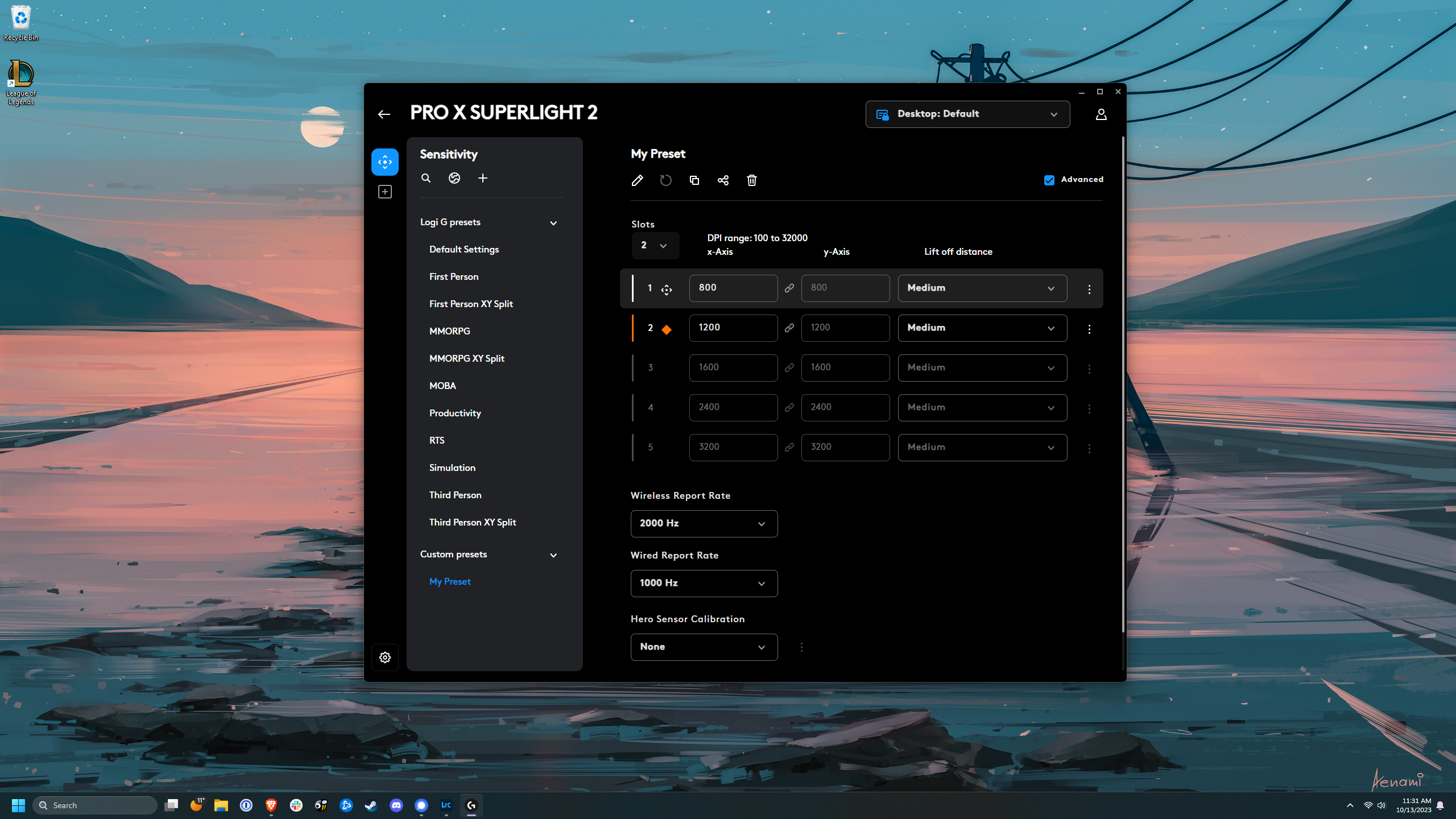
Task: Toggle x/y axis link for slot 2
Action: [x=789, y=328]
